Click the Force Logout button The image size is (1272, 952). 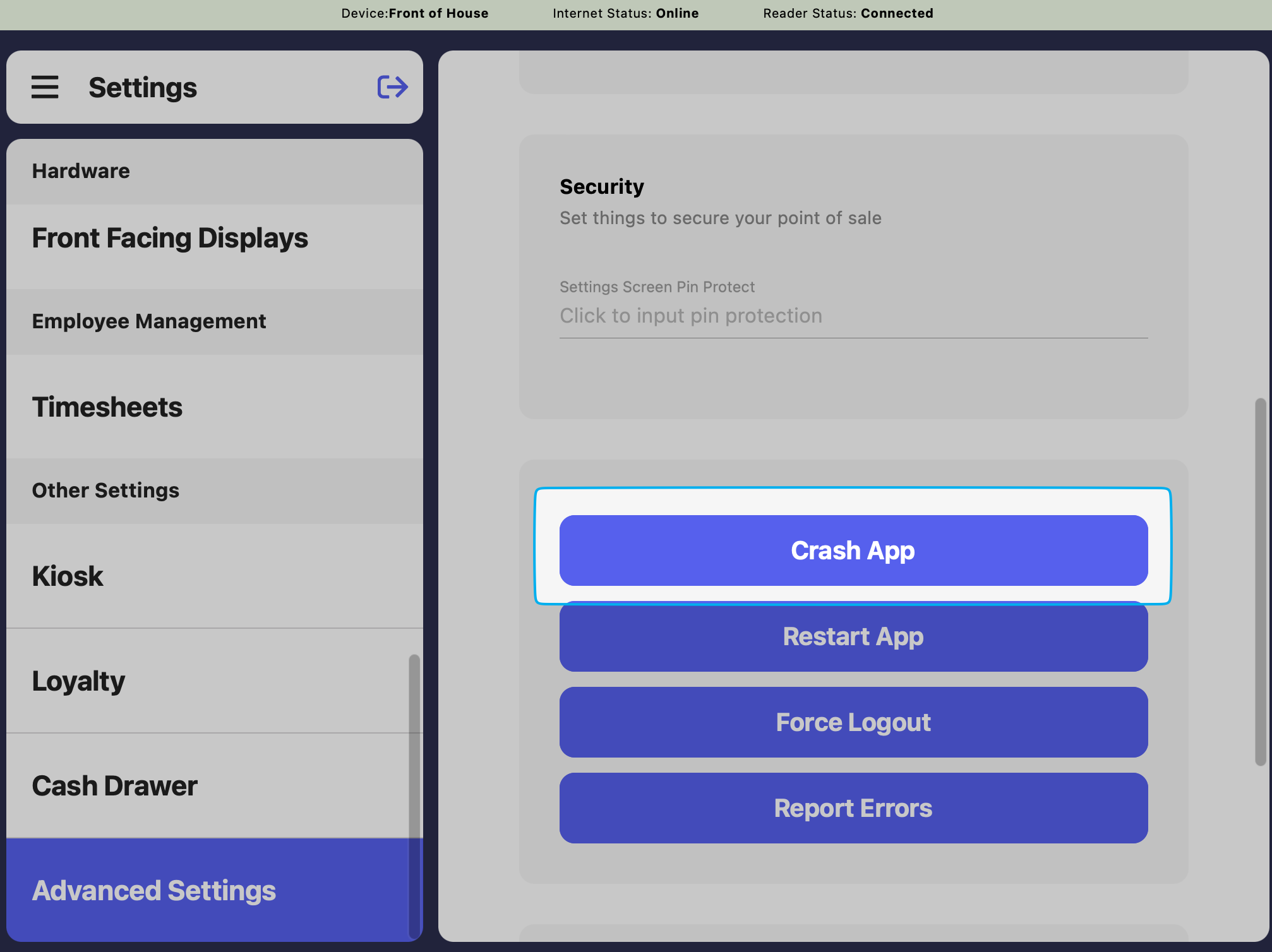coord(853,722)
